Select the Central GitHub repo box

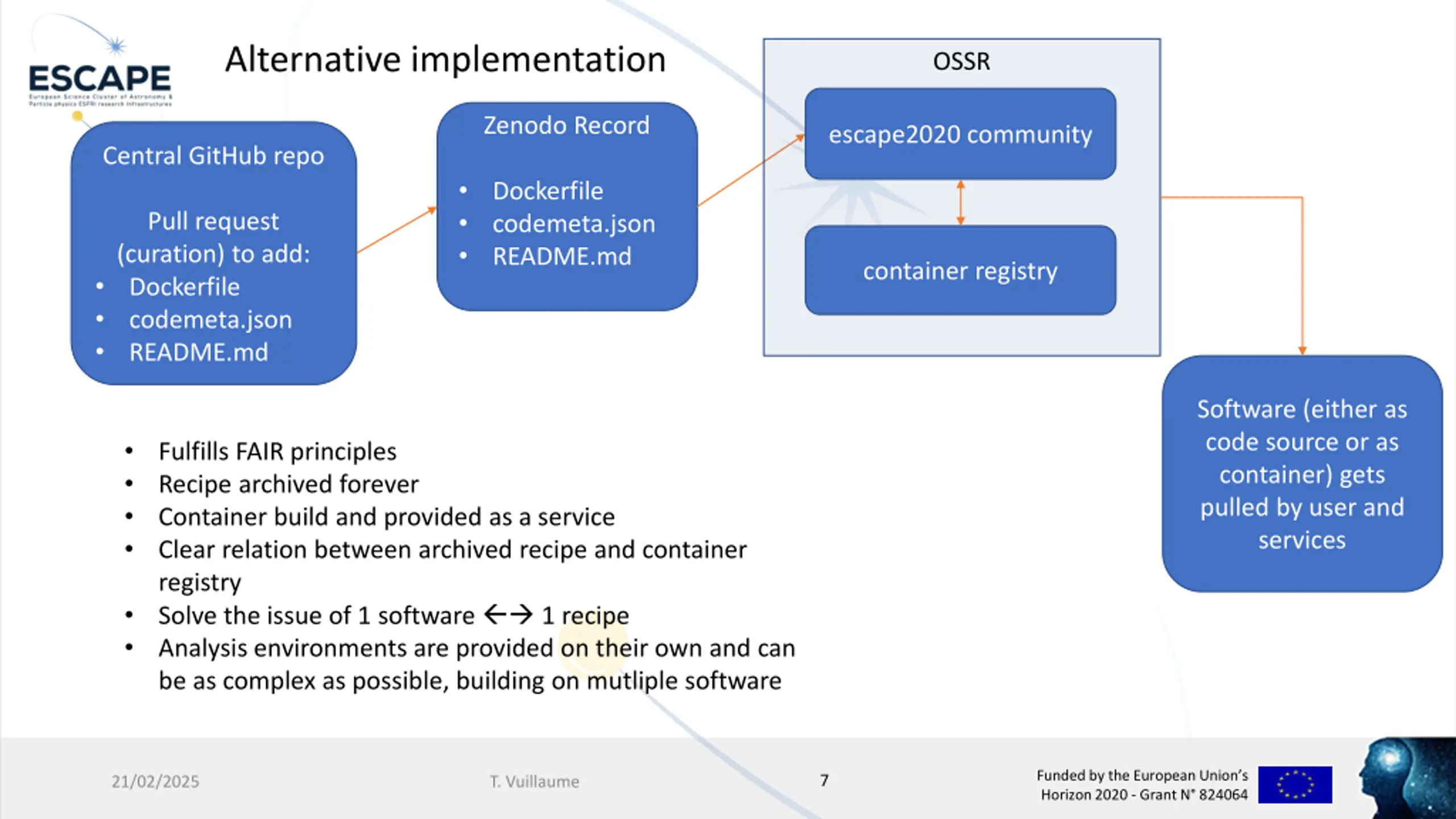point(214,253)
